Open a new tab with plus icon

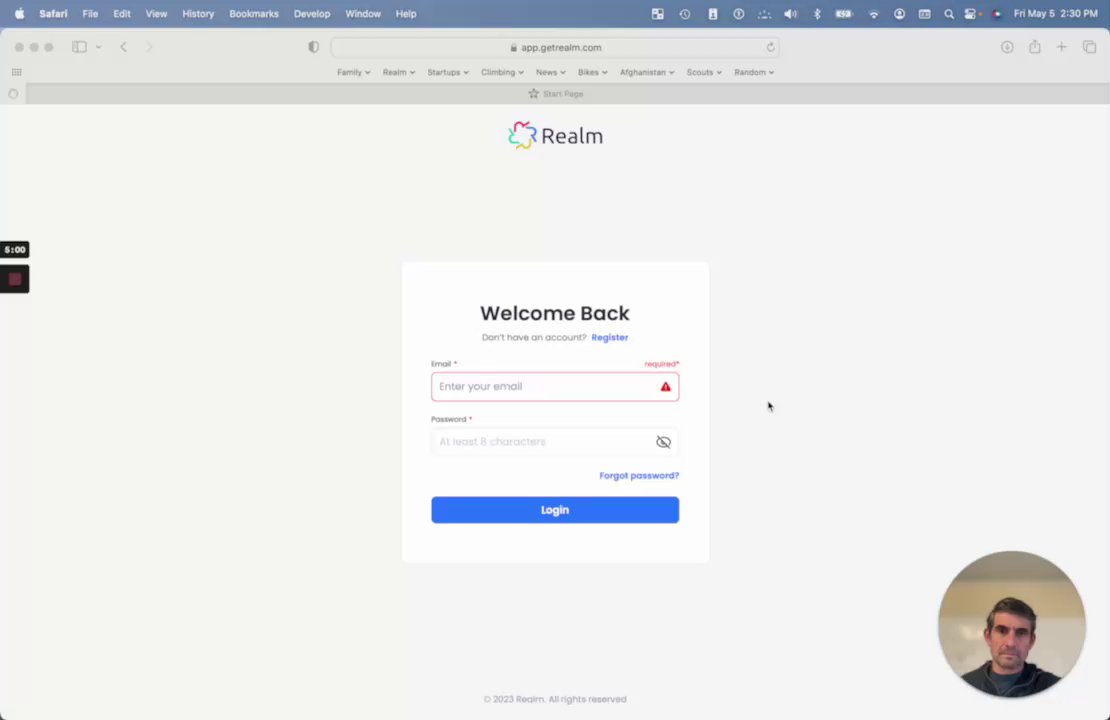click(1061, 47)
